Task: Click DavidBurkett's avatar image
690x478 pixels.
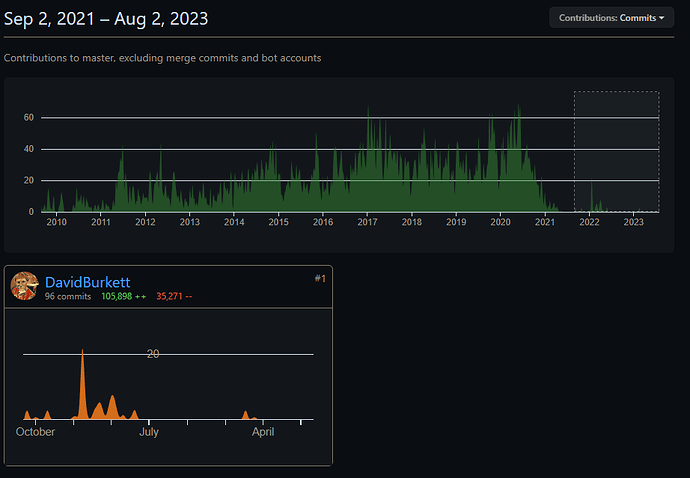Action: coord(25,286)
